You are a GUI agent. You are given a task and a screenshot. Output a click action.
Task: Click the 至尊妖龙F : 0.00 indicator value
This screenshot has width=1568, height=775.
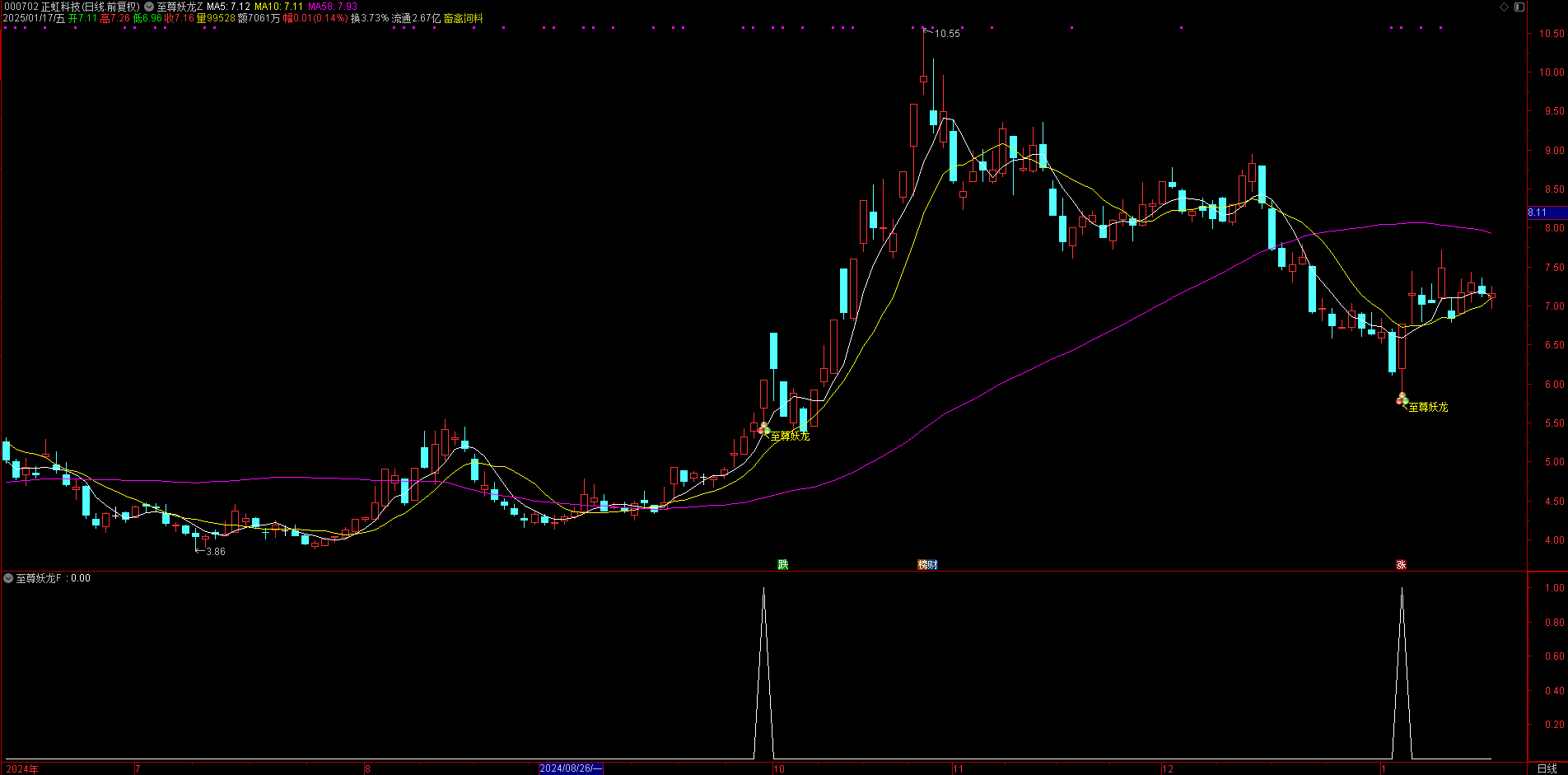[x=54, y=578]
